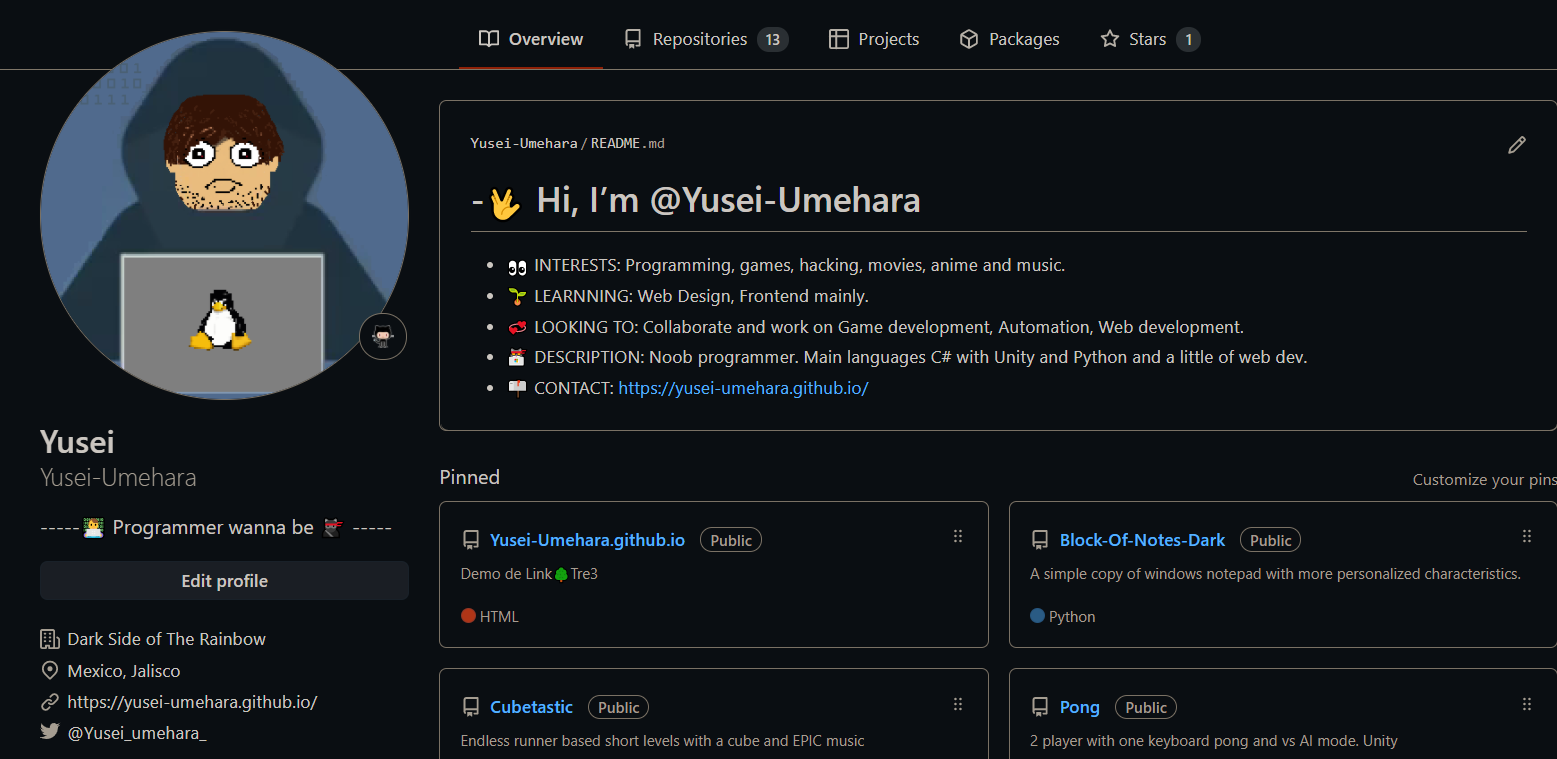
Task: Click the Yusei-Umehara path in README header
Action: pos(524,143)
